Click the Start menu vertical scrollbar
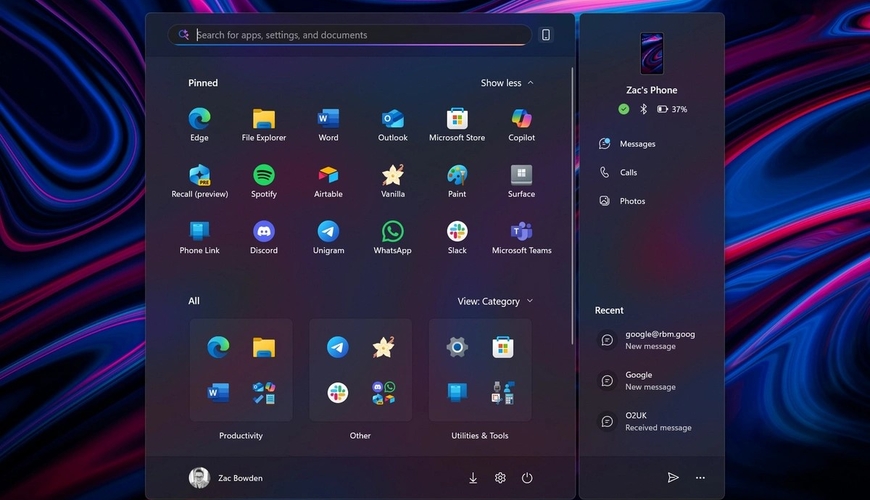This screenshot has height=500, width=870. click(x=572, y=206)
